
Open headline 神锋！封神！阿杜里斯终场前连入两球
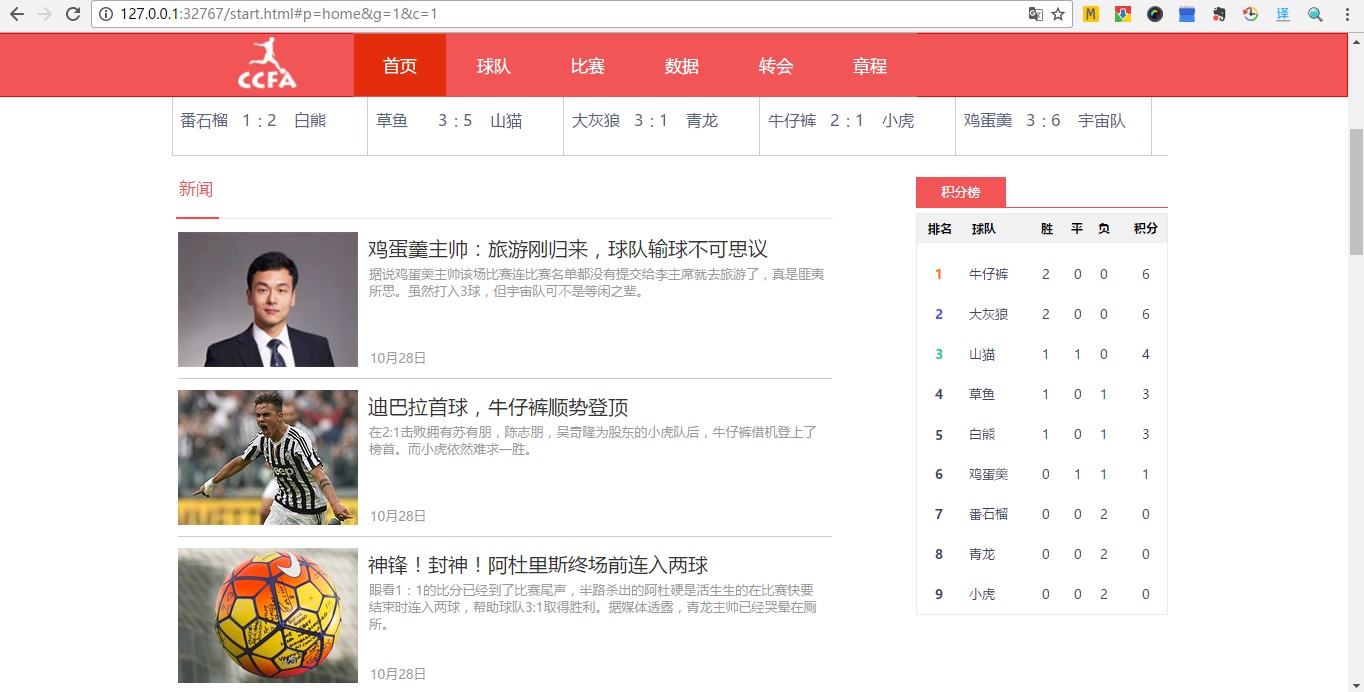[x=538, y=565]
